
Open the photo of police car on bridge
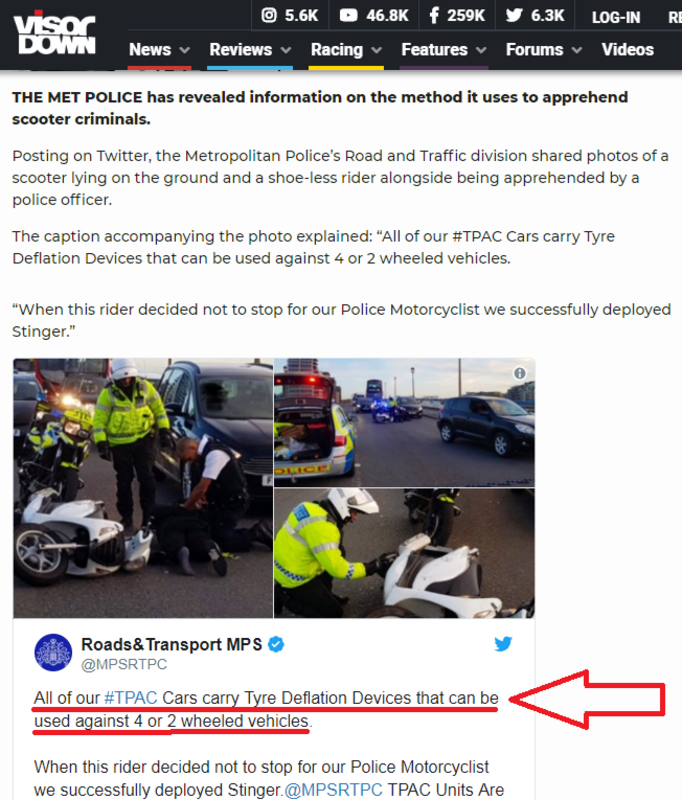point(405,422)
